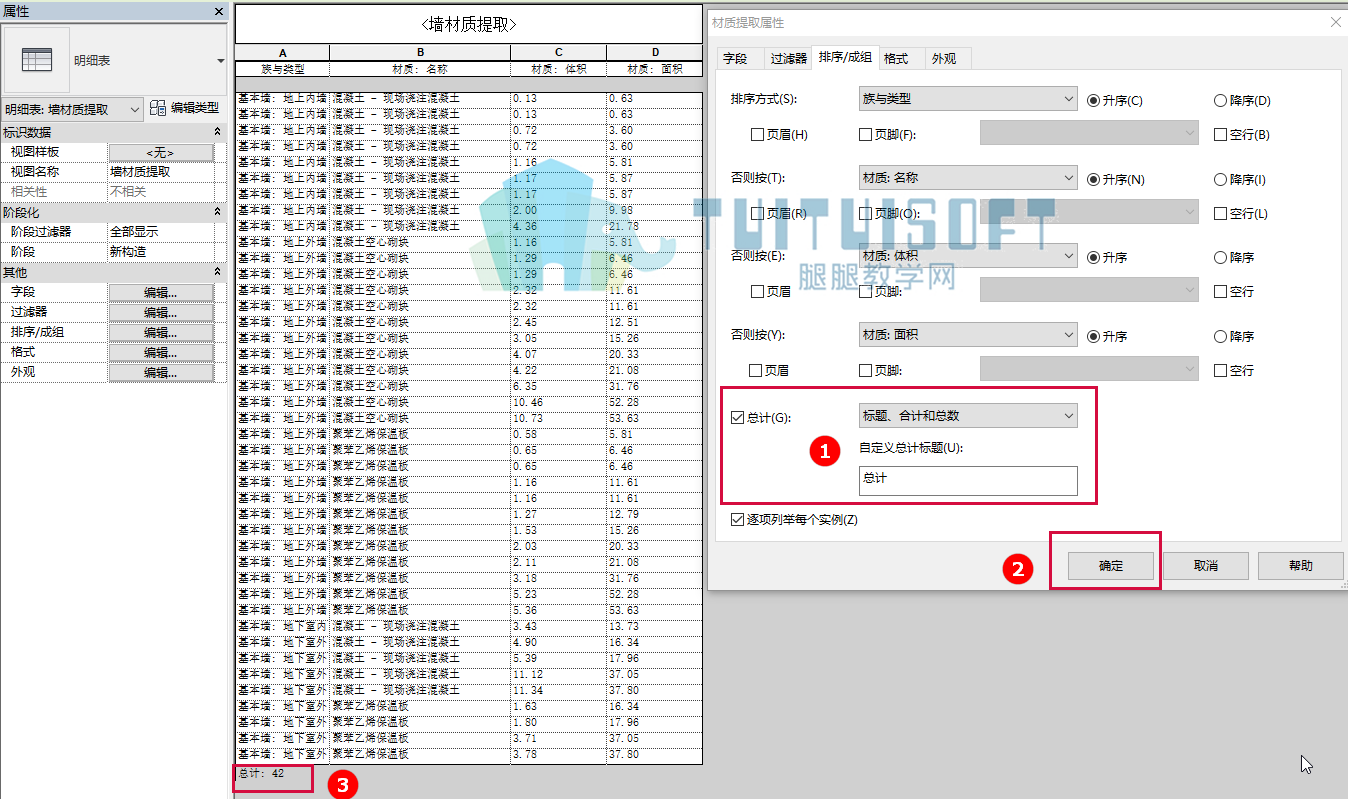Click 编辑 button for 字段
The width and height of the screenshot is (1348, 799).
coord(161,292)
